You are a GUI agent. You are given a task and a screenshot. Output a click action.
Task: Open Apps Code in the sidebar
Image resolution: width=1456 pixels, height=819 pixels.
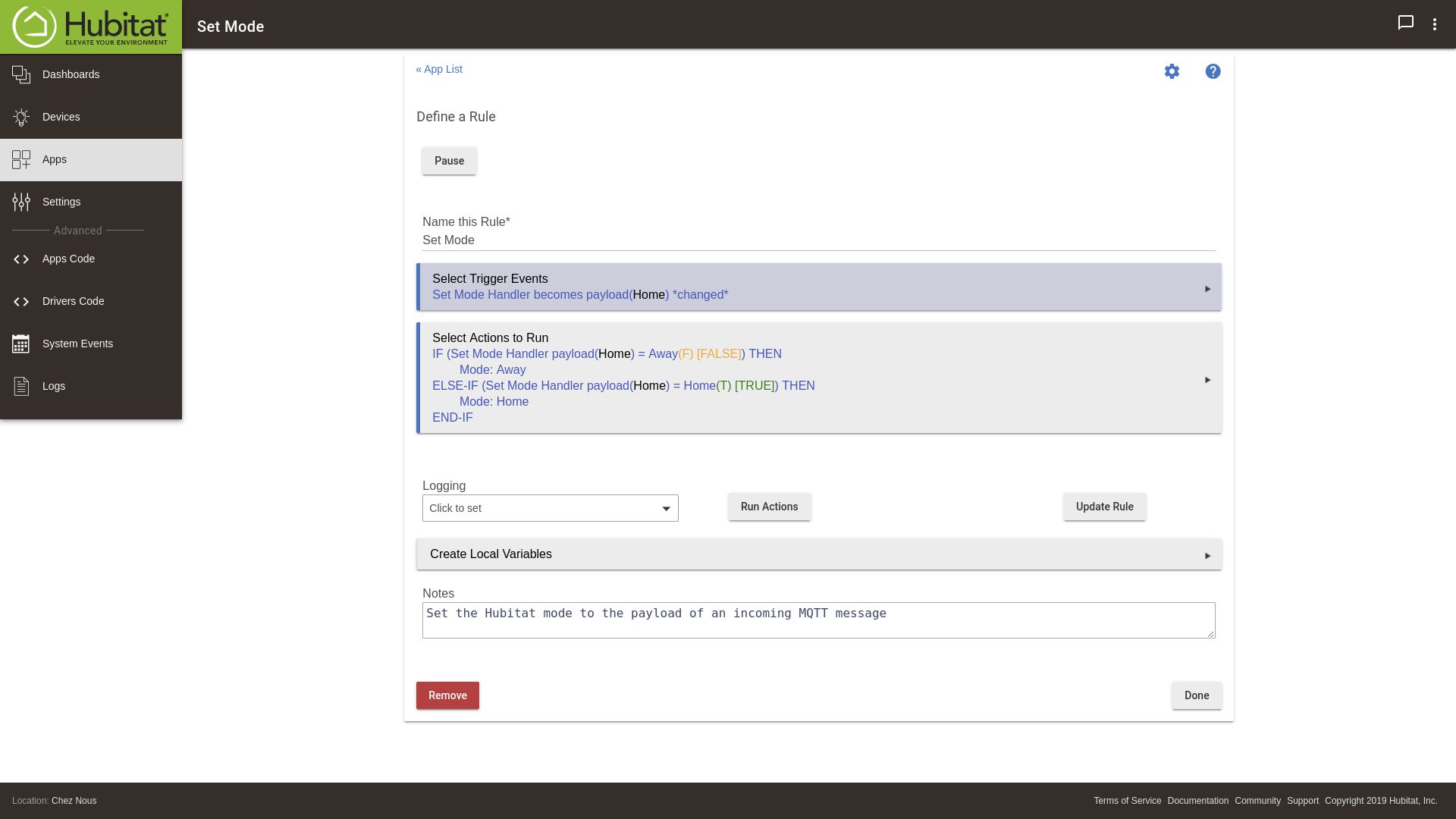coord(68,259)
